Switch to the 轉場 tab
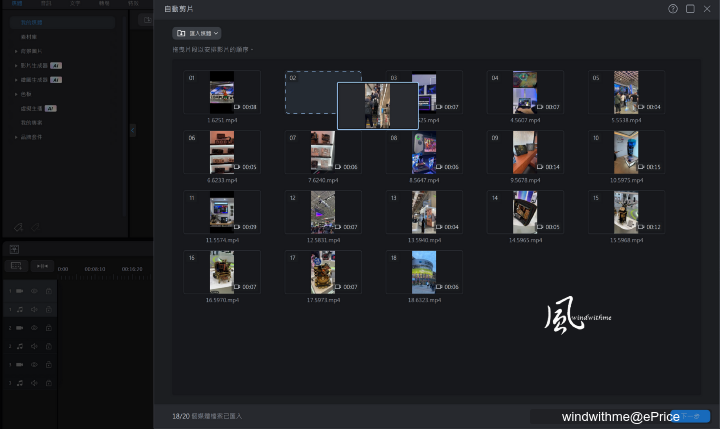Image resolution: width=720 pixels, height=429 pixels. click(x=104, y=3)
